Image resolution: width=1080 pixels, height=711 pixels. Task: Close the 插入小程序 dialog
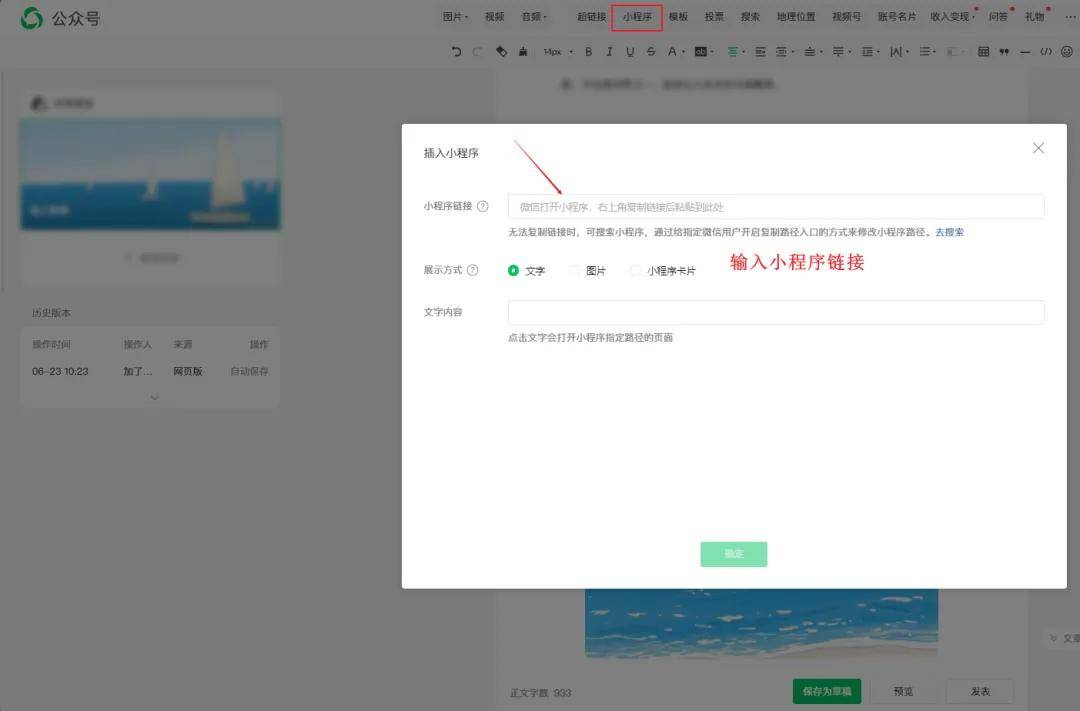click(x=1038, y=148)
